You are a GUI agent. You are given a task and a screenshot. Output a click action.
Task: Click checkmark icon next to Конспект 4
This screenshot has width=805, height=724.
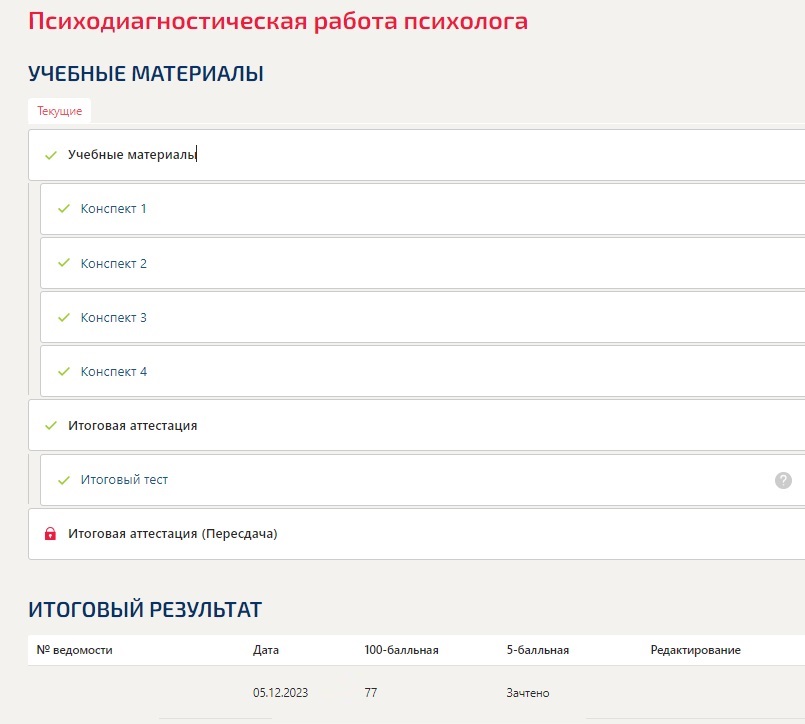64,371
